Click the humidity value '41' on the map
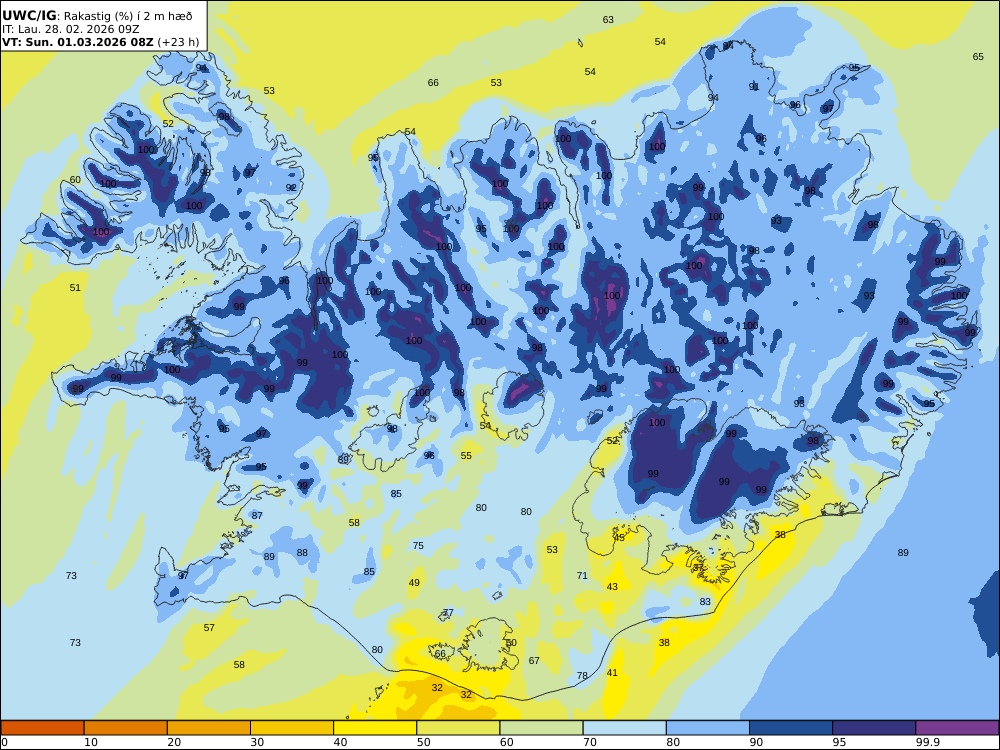Image resolution: width=1000 pixels, height=750 pixels. pos(612,672)
